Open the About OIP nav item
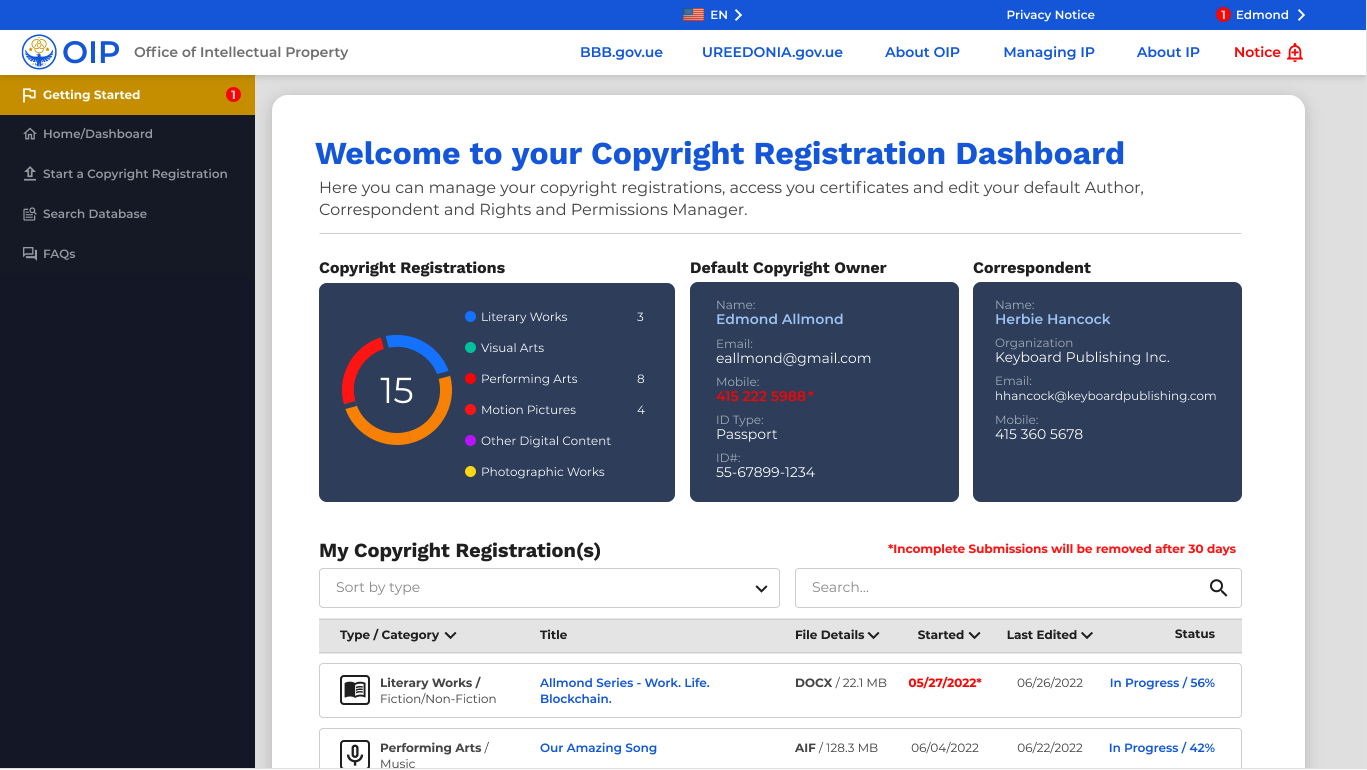Screen dimensions: 1367x770 tap(922, 53)
